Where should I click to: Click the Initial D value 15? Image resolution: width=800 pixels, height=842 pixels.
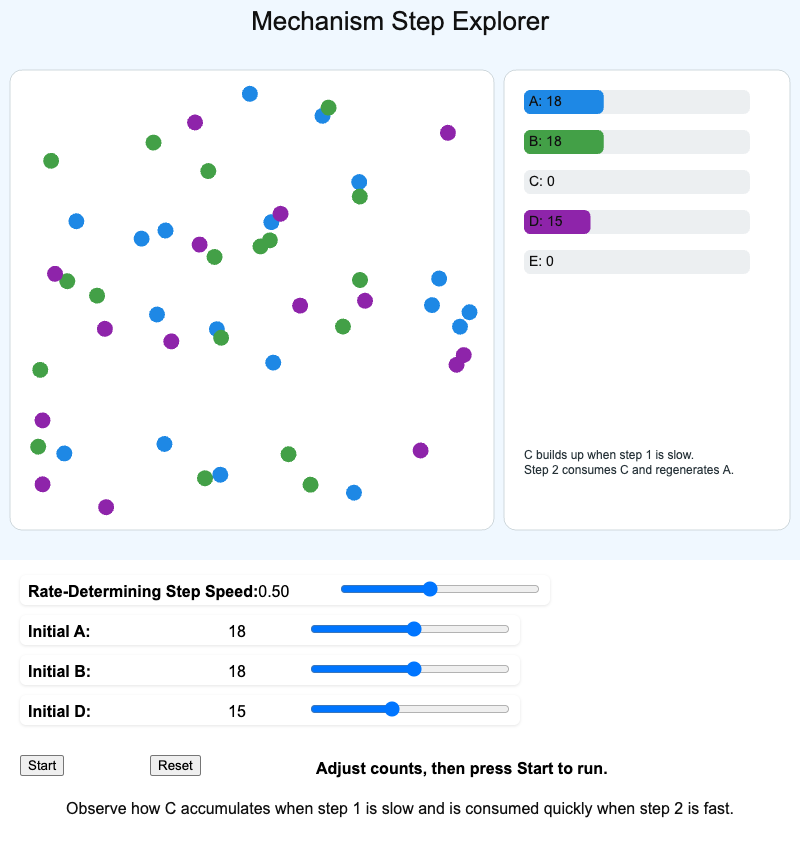click(x=237, y=711)
